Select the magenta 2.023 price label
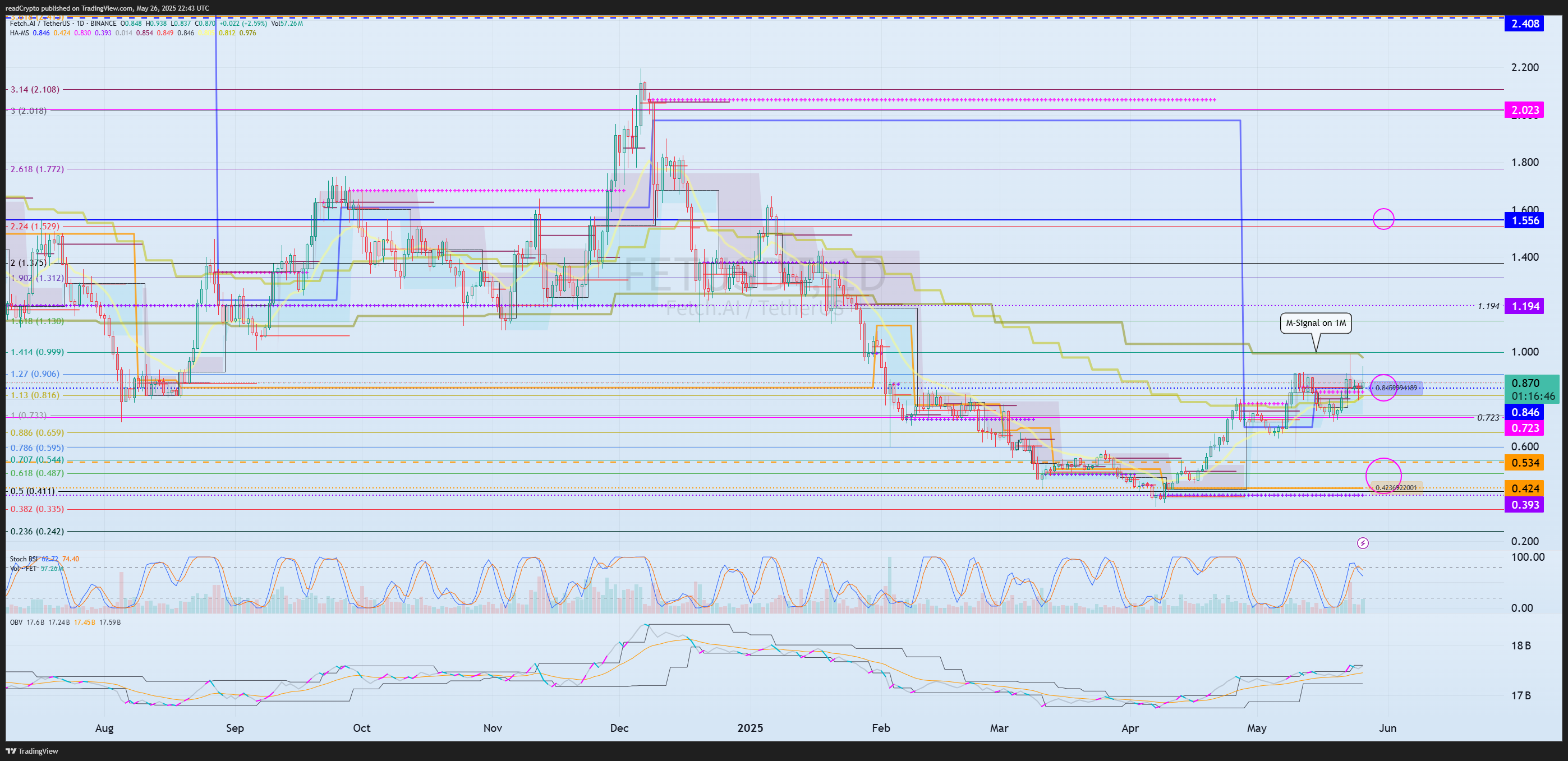The image size is (1568, 761). click(x=1524, y=110)
